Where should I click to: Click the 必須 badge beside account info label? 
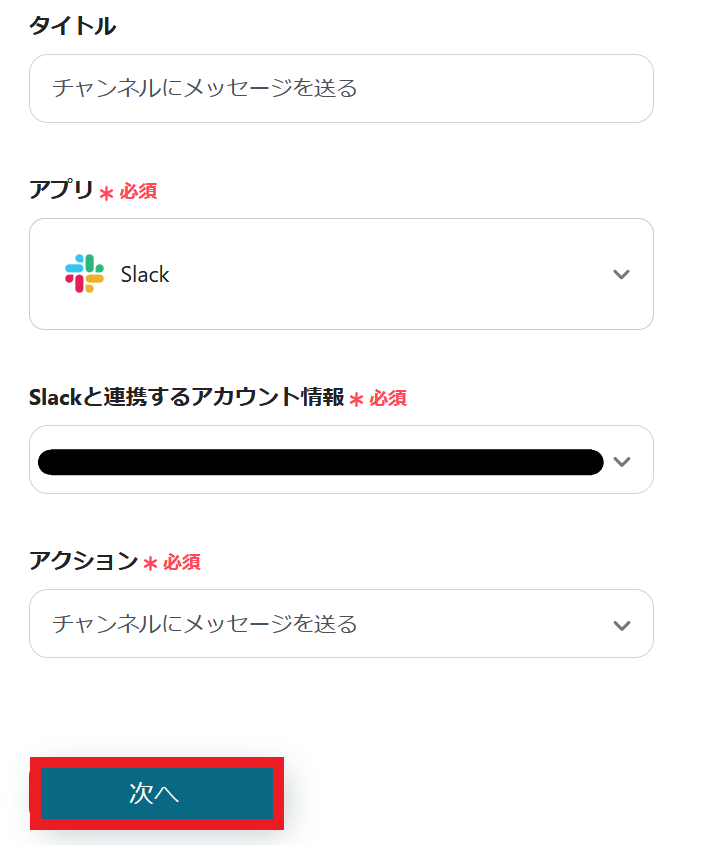[x=388, y=398]
